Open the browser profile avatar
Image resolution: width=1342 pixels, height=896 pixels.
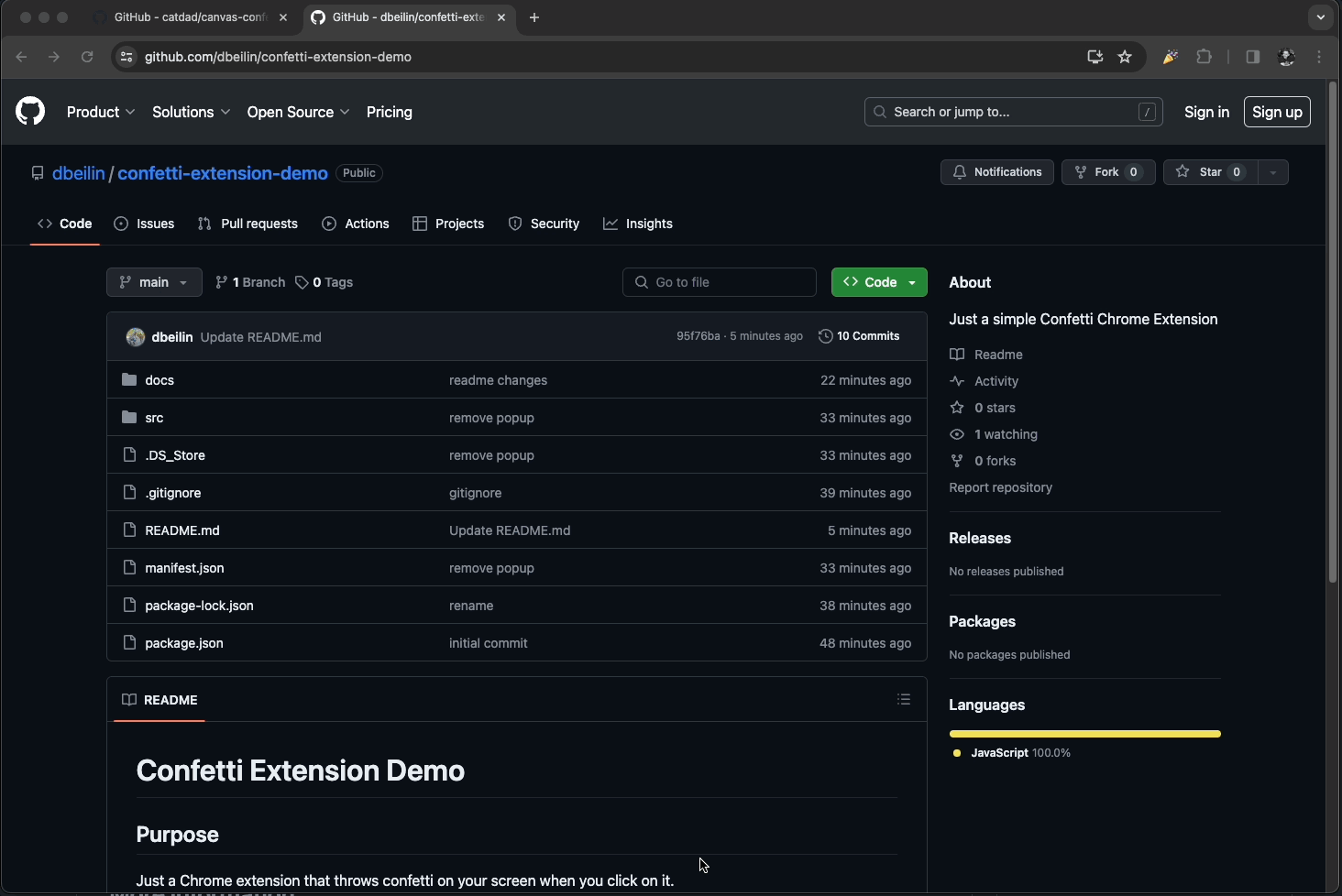[x=1286, y=57]
